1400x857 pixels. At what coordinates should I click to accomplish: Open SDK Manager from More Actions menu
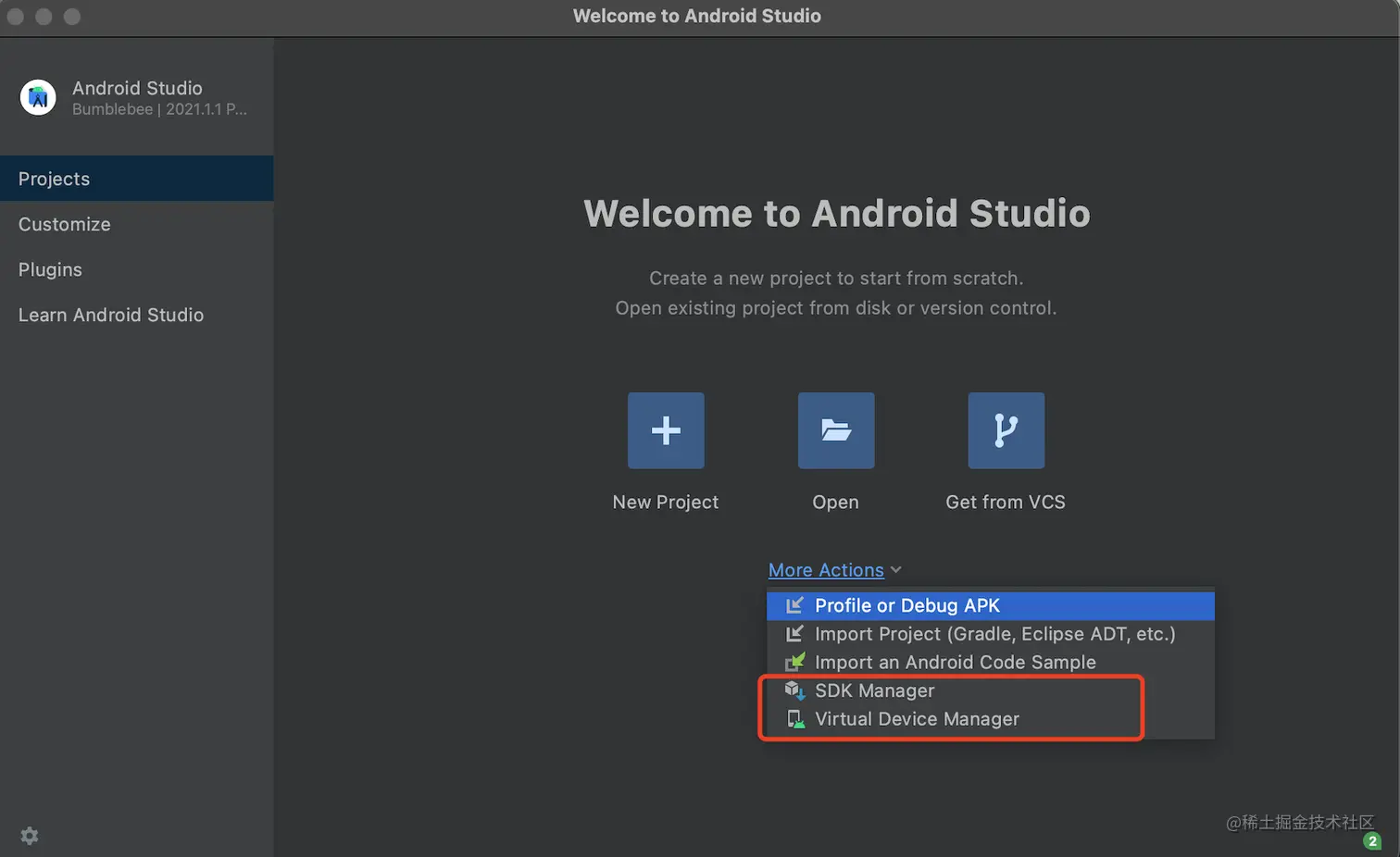991,690
